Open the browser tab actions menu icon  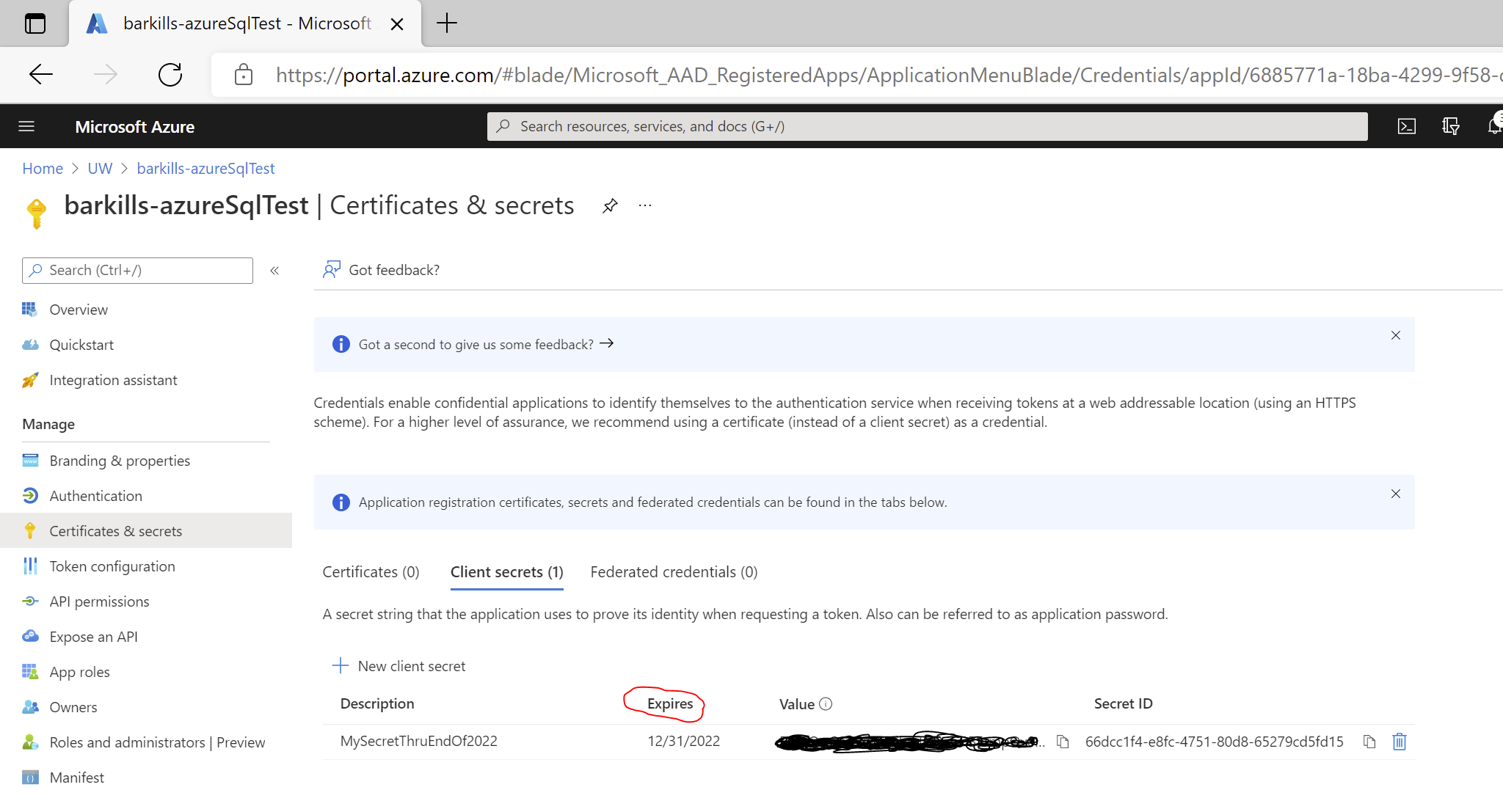pyautogui.click(x=35, y=23)
